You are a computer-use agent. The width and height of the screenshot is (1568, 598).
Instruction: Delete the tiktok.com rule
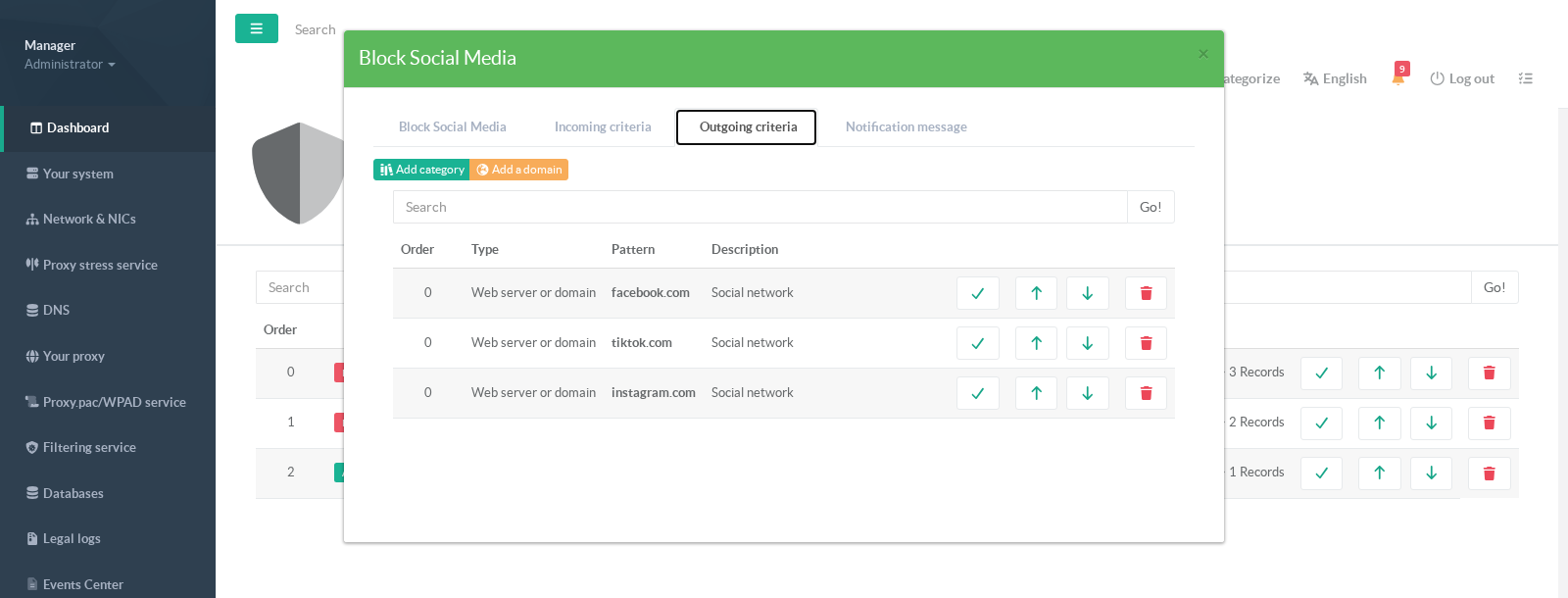click(1147, 343)
